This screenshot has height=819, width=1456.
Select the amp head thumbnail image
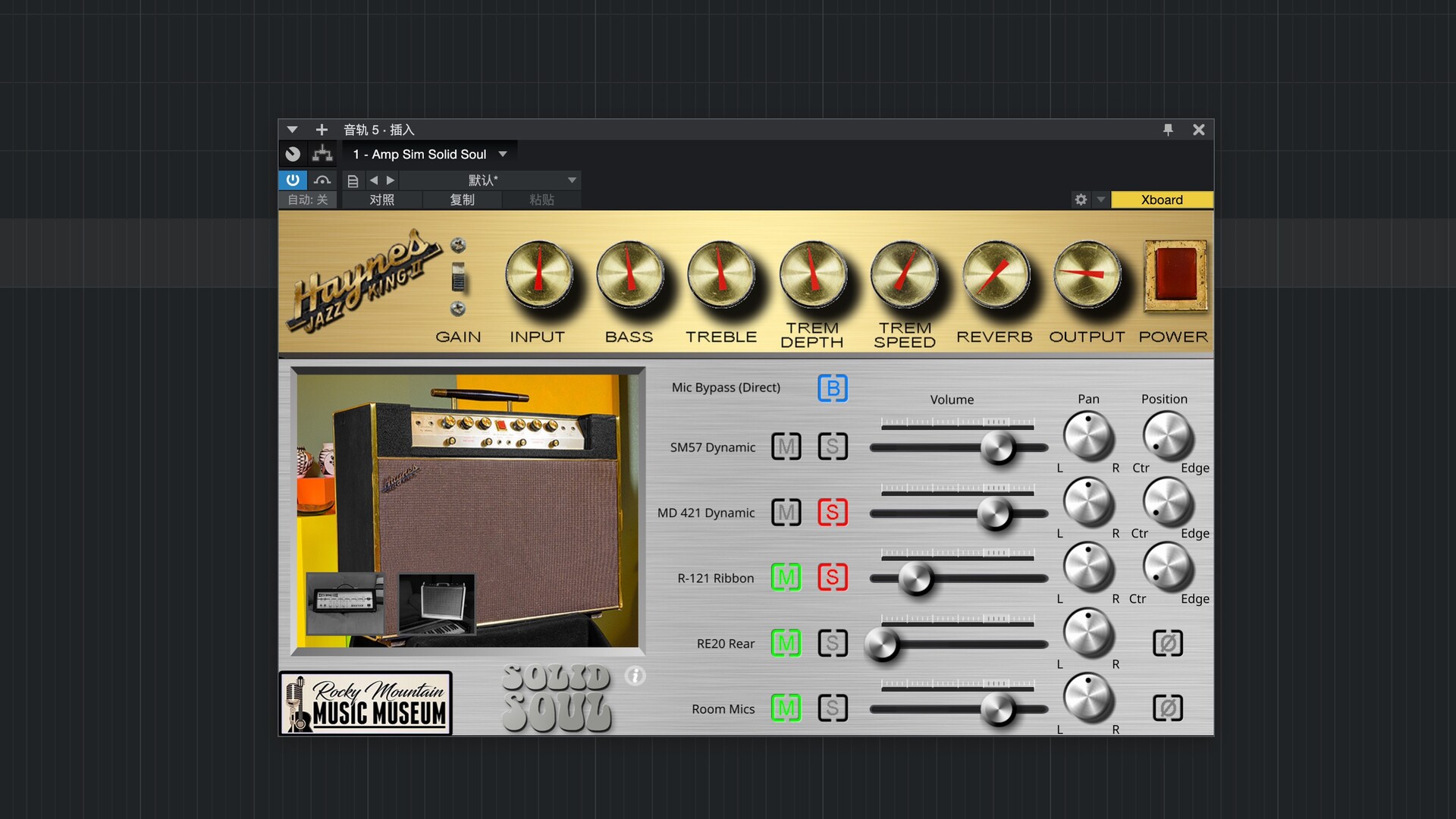point(345,602)
